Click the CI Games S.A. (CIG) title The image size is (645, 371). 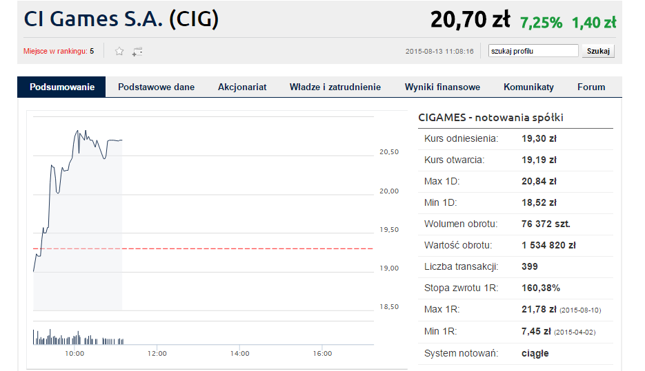pyautogui.click(x=121, y=19)
